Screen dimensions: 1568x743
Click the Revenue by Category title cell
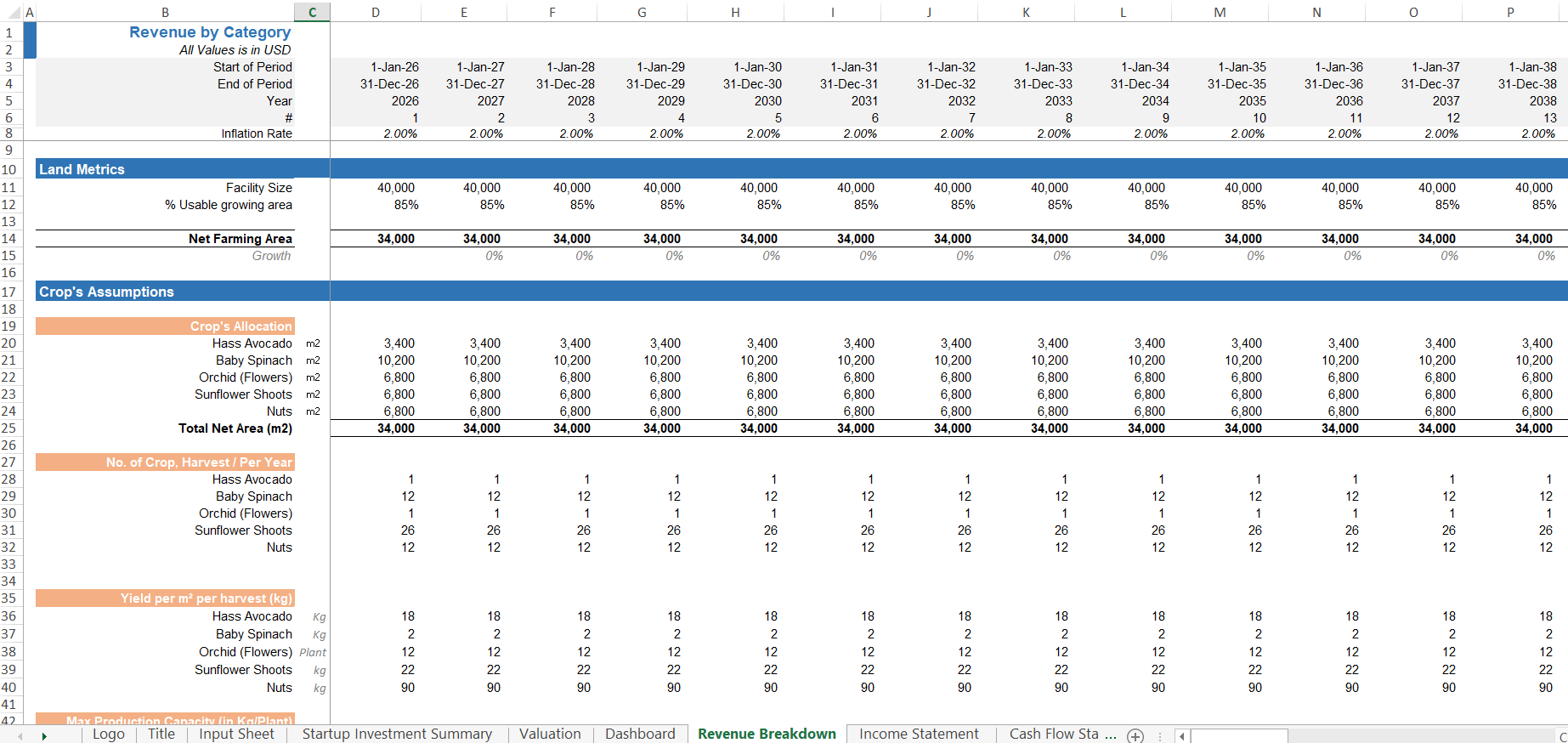coord(210,32)
